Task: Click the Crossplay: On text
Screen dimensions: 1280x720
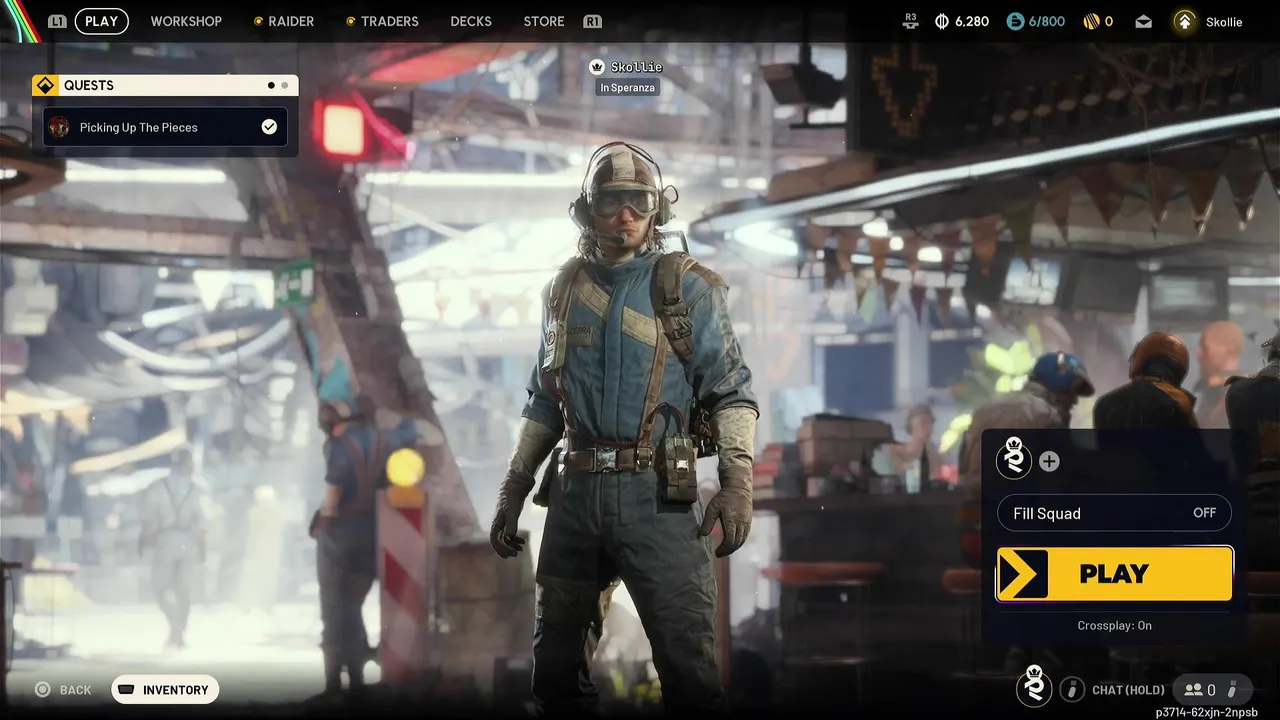Action: point(1114,625)
